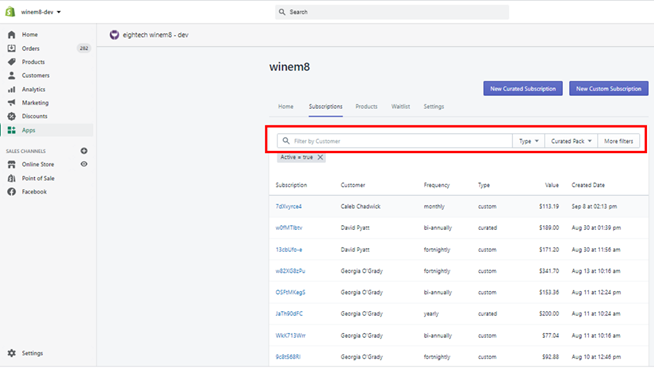Click the Online Store storefront icon
Image resolution: width=654 pixels, height=368 pixels.
tap(12, 164)
